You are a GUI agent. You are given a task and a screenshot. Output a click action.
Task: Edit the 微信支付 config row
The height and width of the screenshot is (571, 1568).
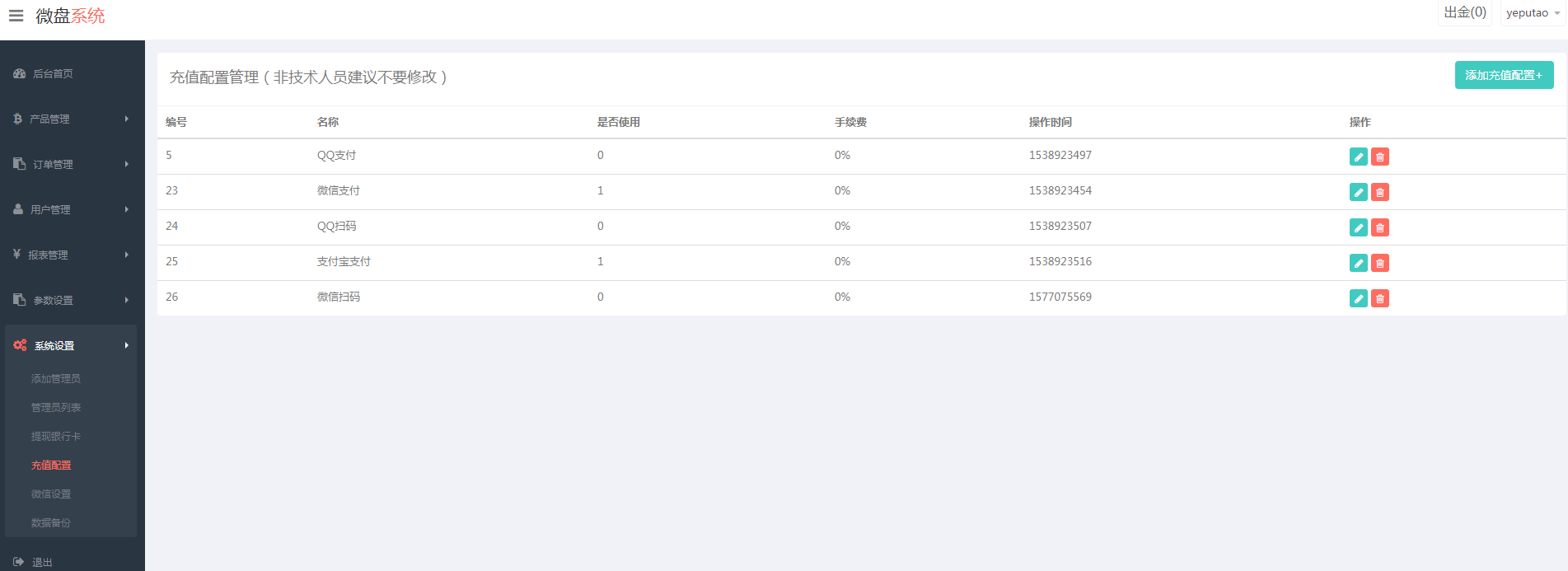pyautogui.click(x=1359, y=192)
